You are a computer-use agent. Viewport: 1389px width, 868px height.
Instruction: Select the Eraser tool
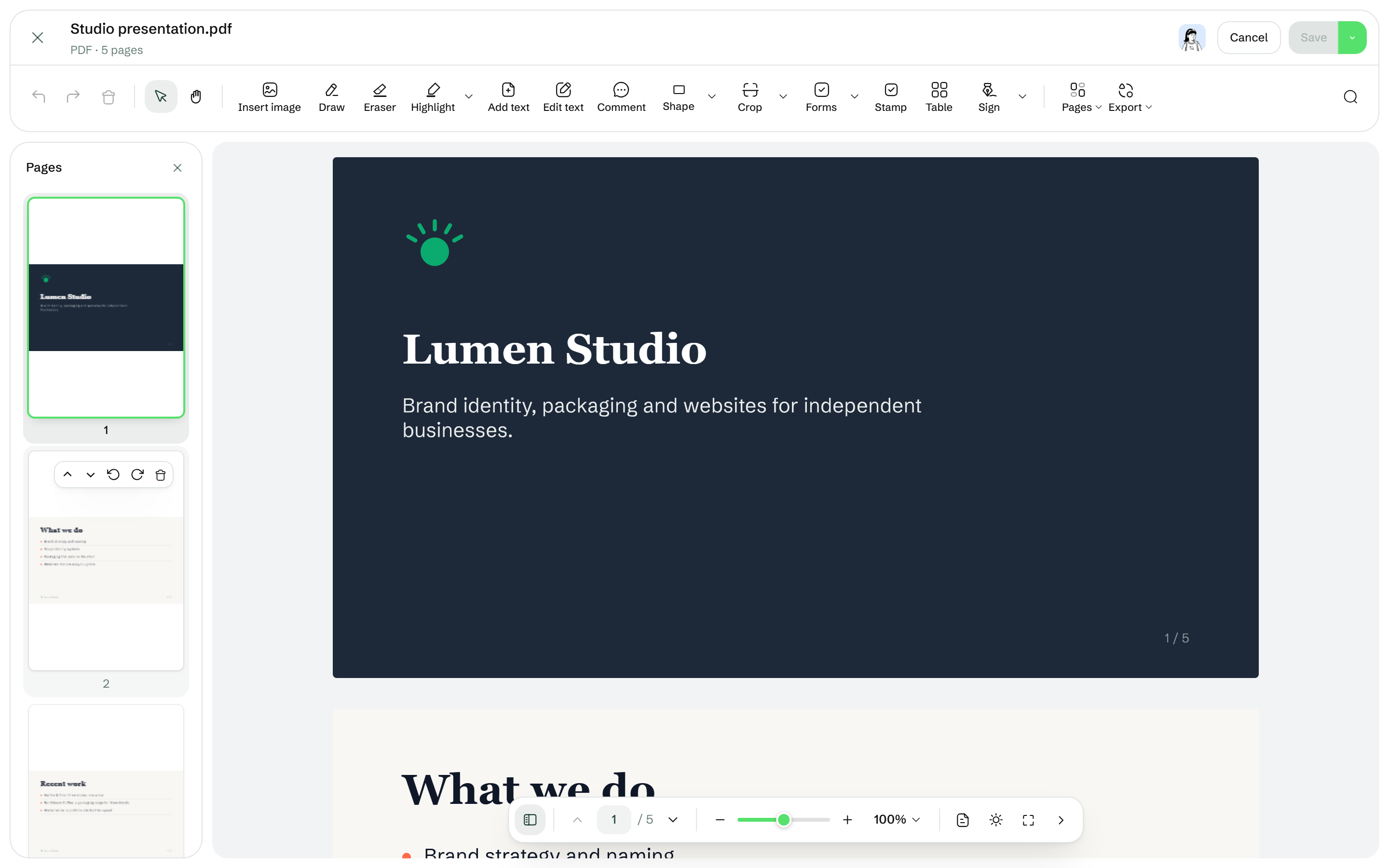pyautogui.click(x=380, y=97)
